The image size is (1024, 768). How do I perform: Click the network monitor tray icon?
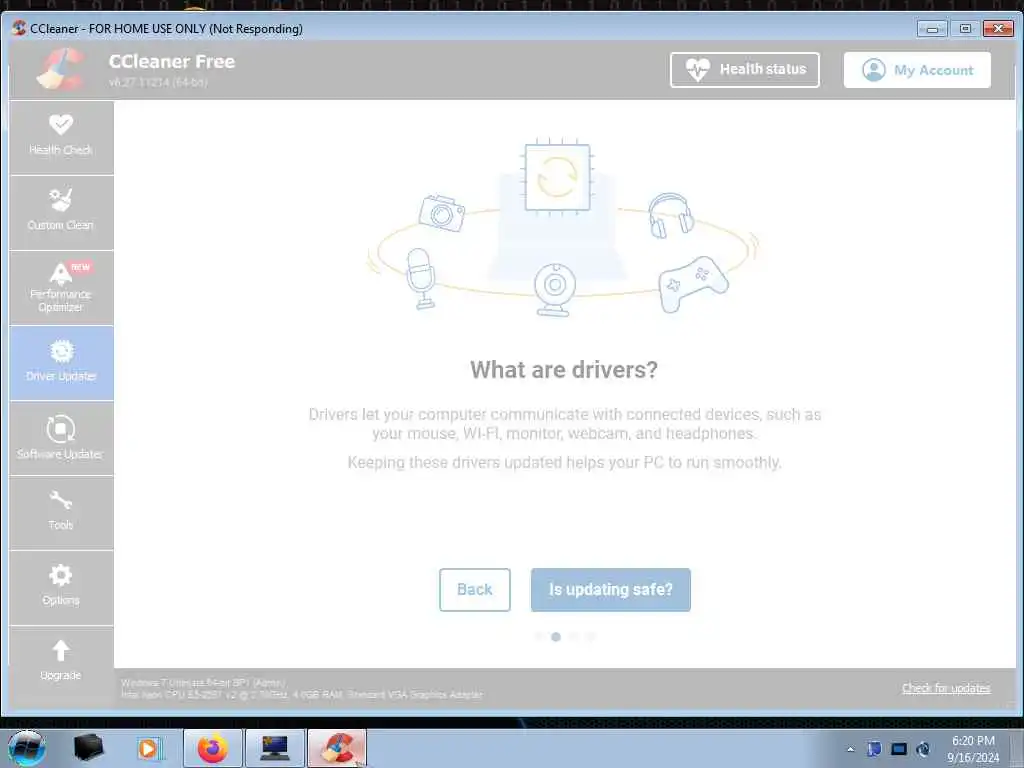(x=899, y=749)
